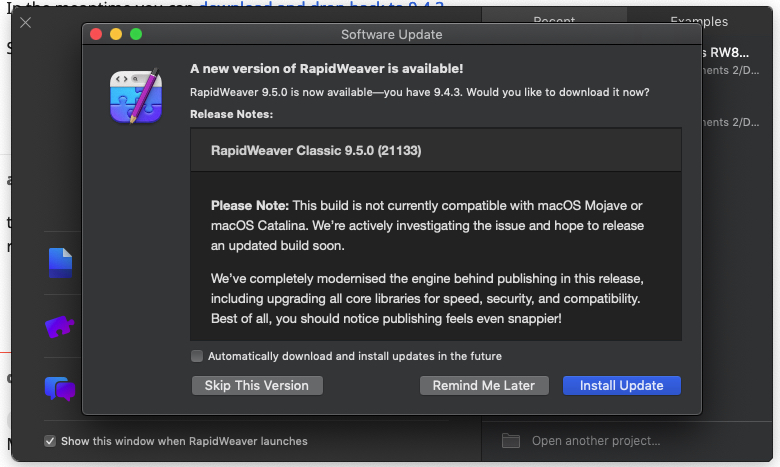Screen dimensions: 780x467
Task: Switch to the Examples tab
Action: click(x=699, y=21)
